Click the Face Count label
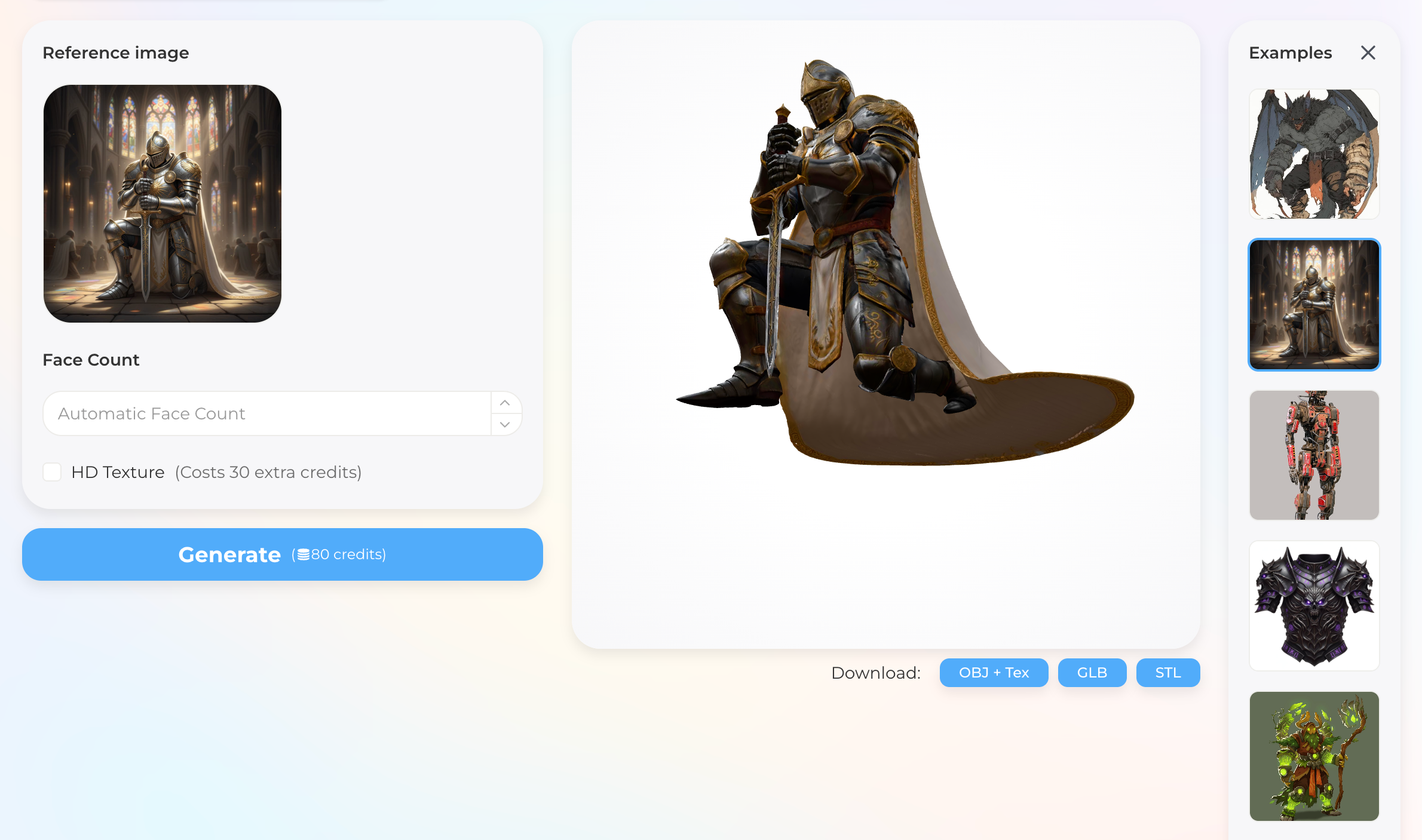 pos(91,359)
